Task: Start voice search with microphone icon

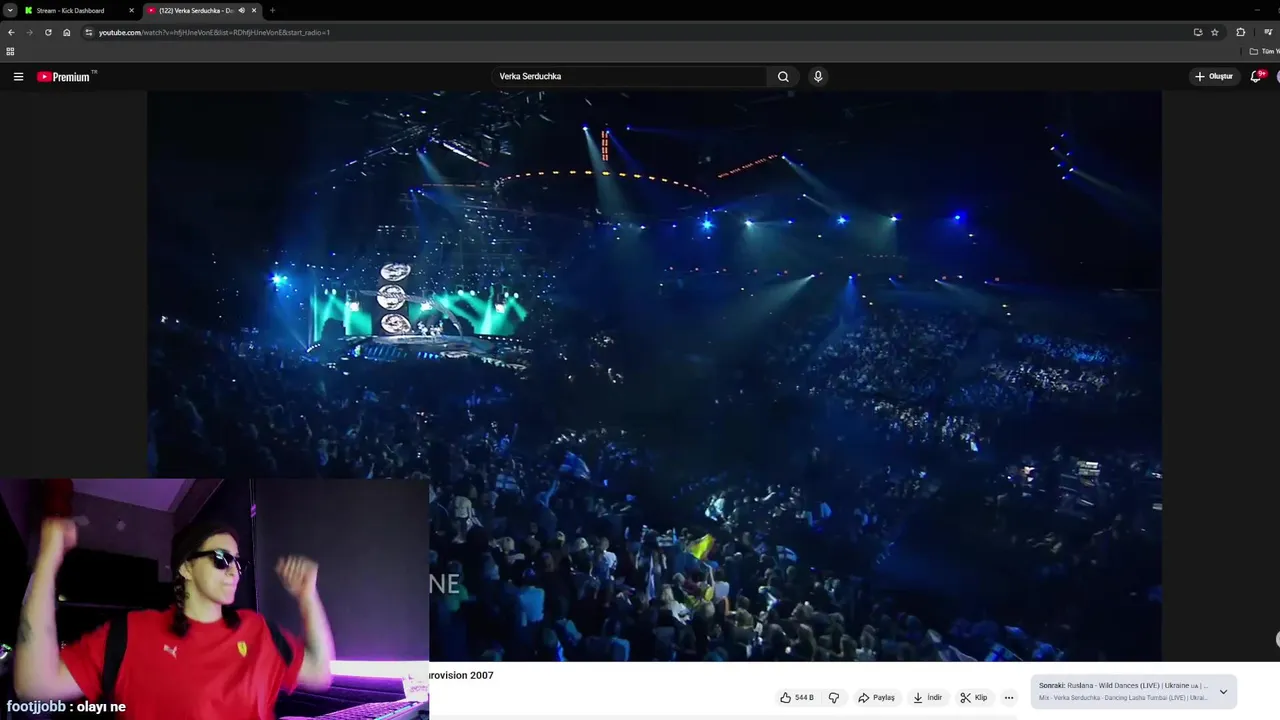Action: tap(818, 77)
